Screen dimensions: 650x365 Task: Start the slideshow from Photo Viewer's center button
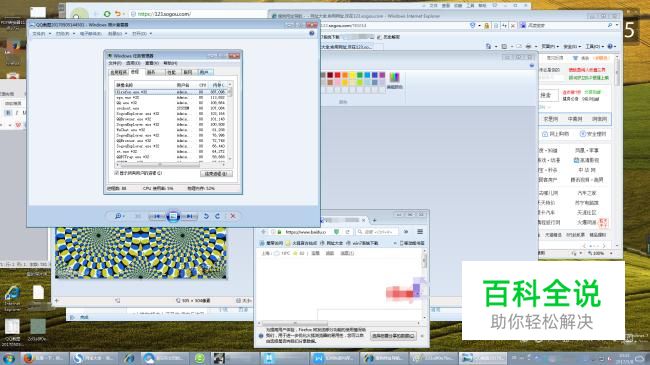click(173, 216)
